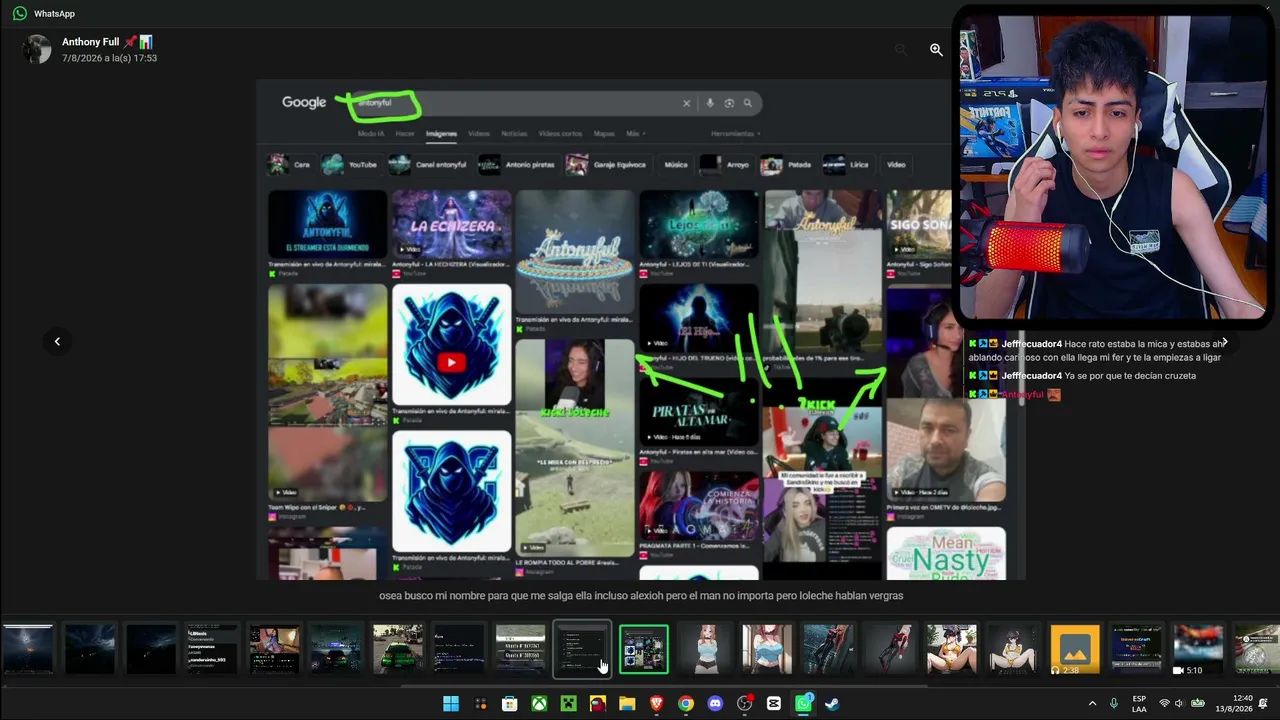Click the battery status tray icon
Viewport: 1280px width, 720px height.
[x=1198, y=704]
